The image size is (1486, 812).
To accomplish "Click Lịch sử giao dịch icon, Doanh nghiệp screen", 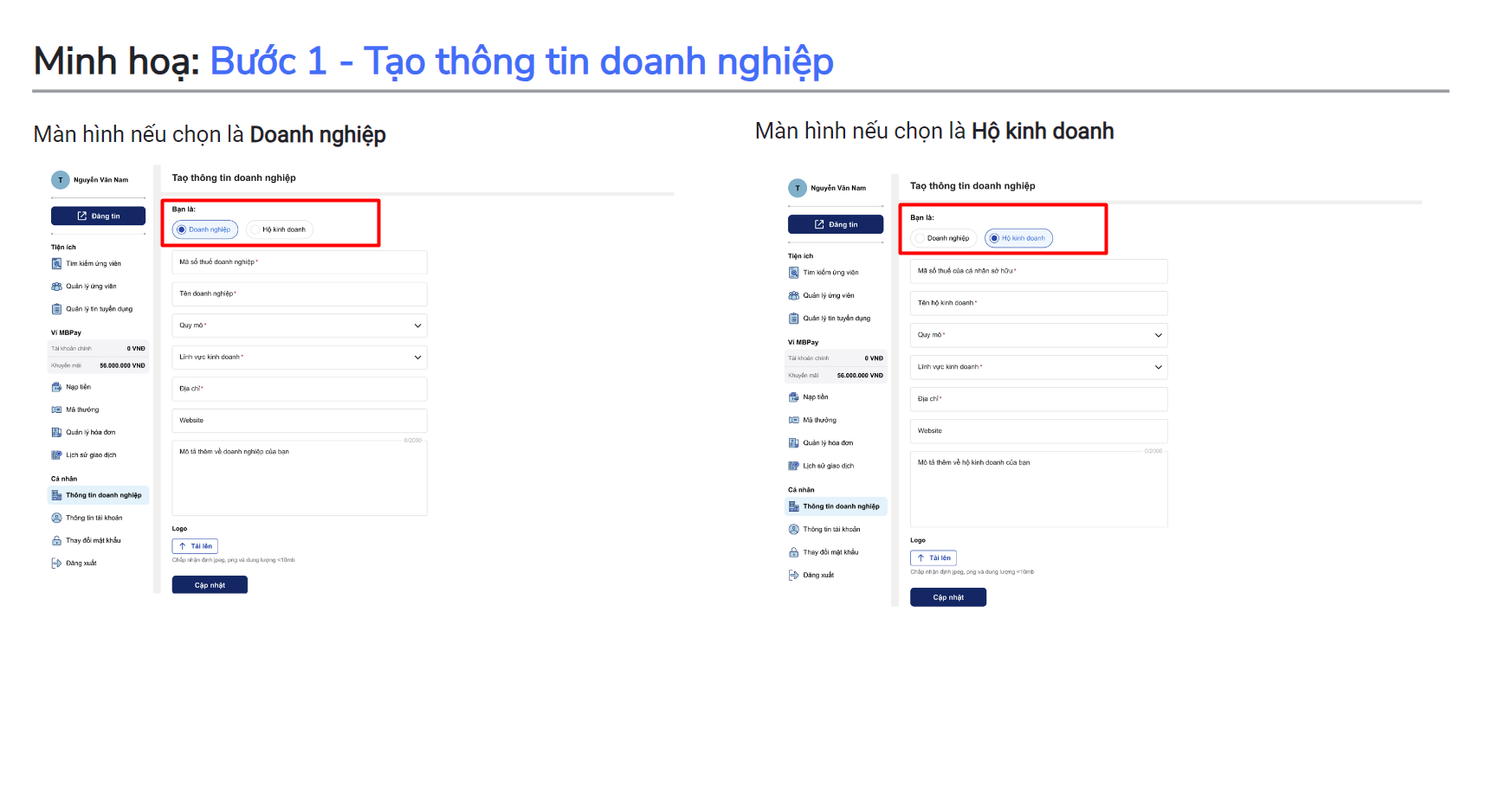I will [x=56, y=454].
